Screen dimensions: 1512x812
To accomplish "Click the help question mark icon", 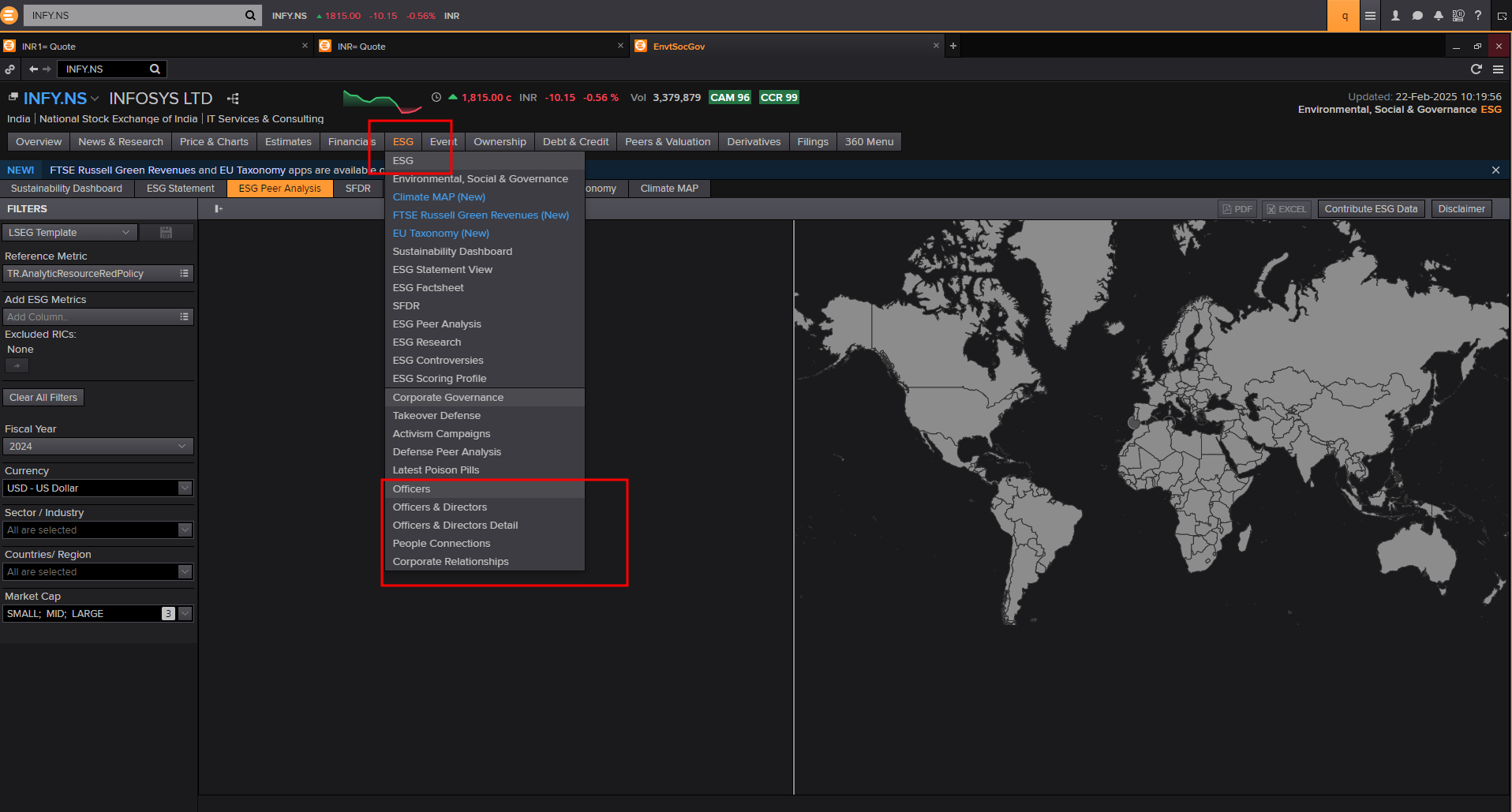I will click(x=1478, y=16).
